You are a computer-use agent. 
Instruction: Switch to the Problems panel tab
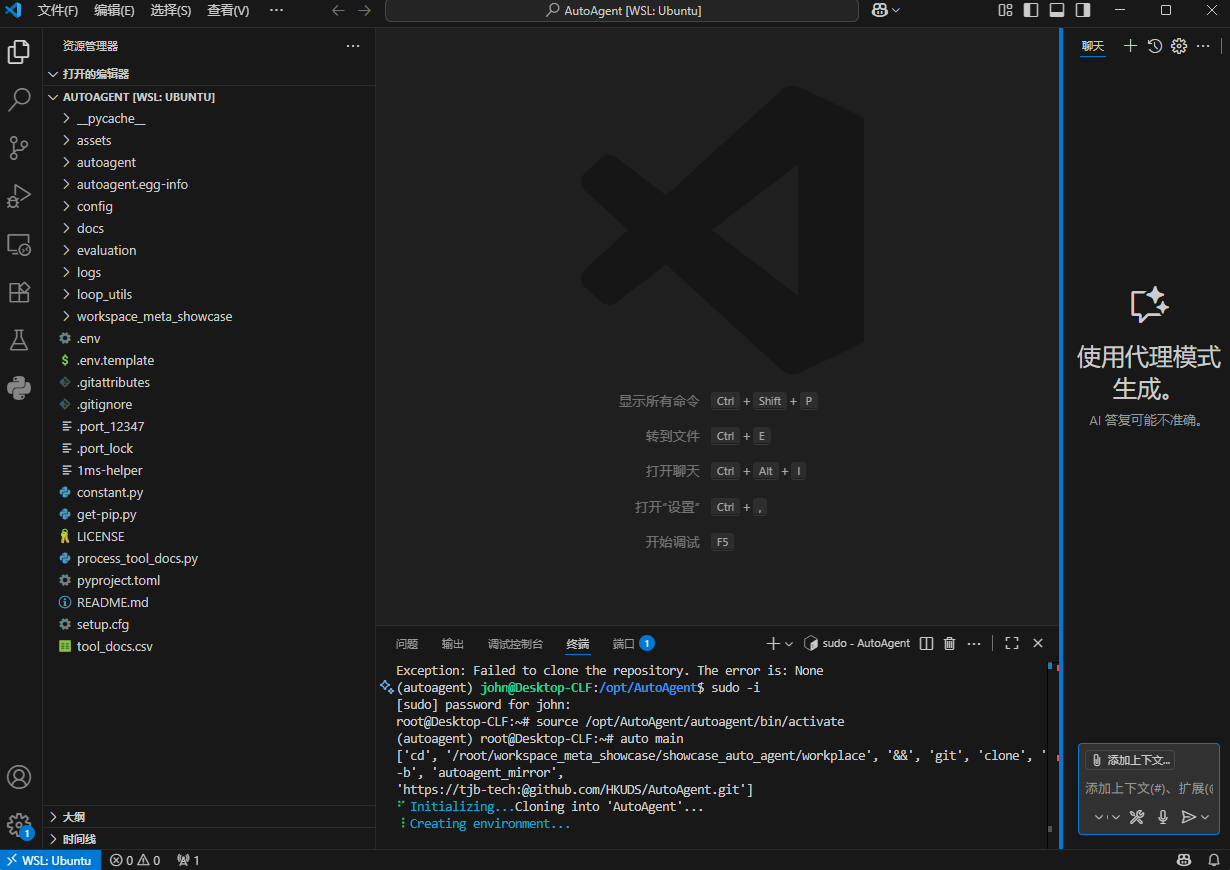point(407,643)
